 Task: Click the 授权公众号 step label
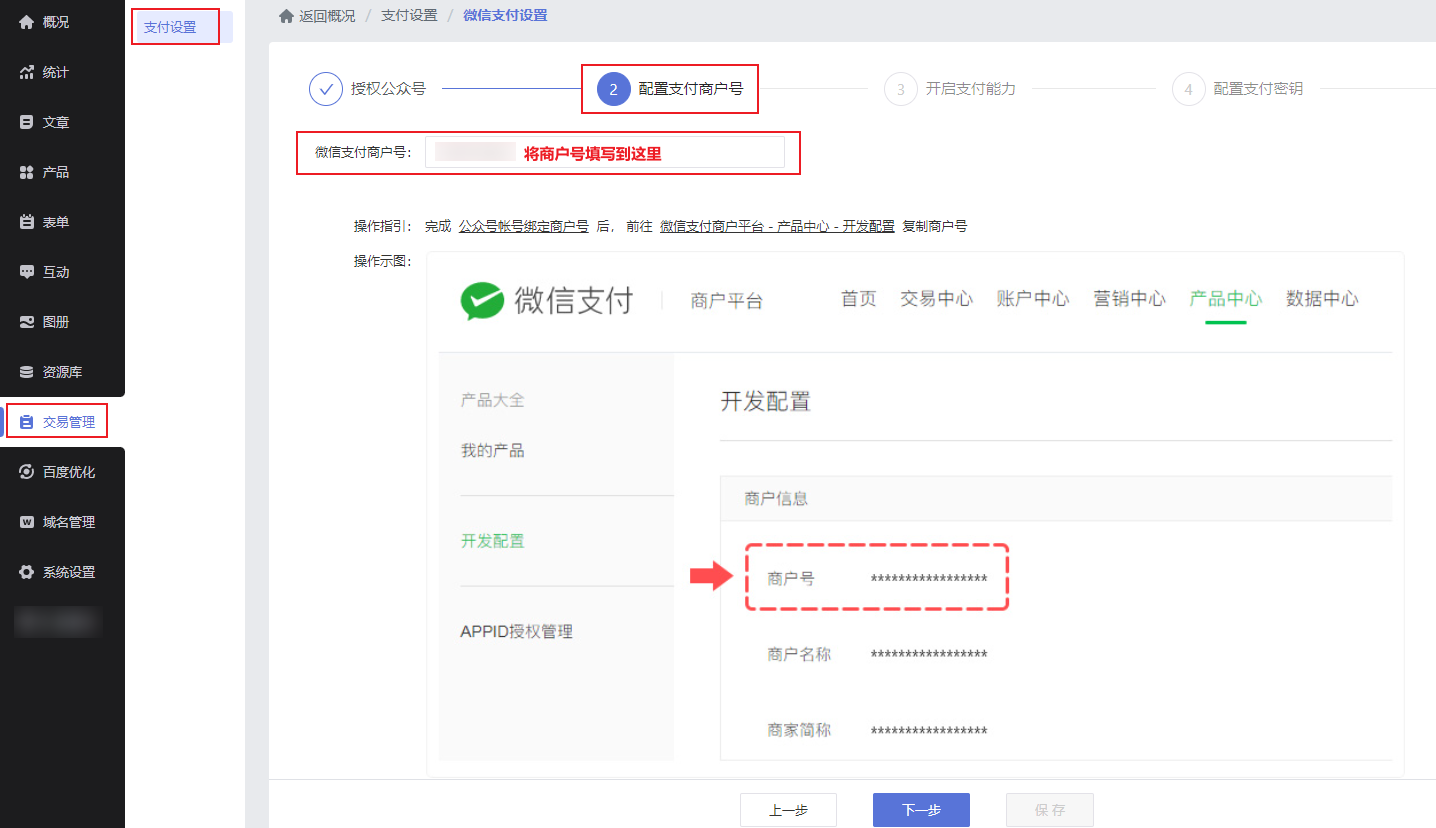click(388, 89)
